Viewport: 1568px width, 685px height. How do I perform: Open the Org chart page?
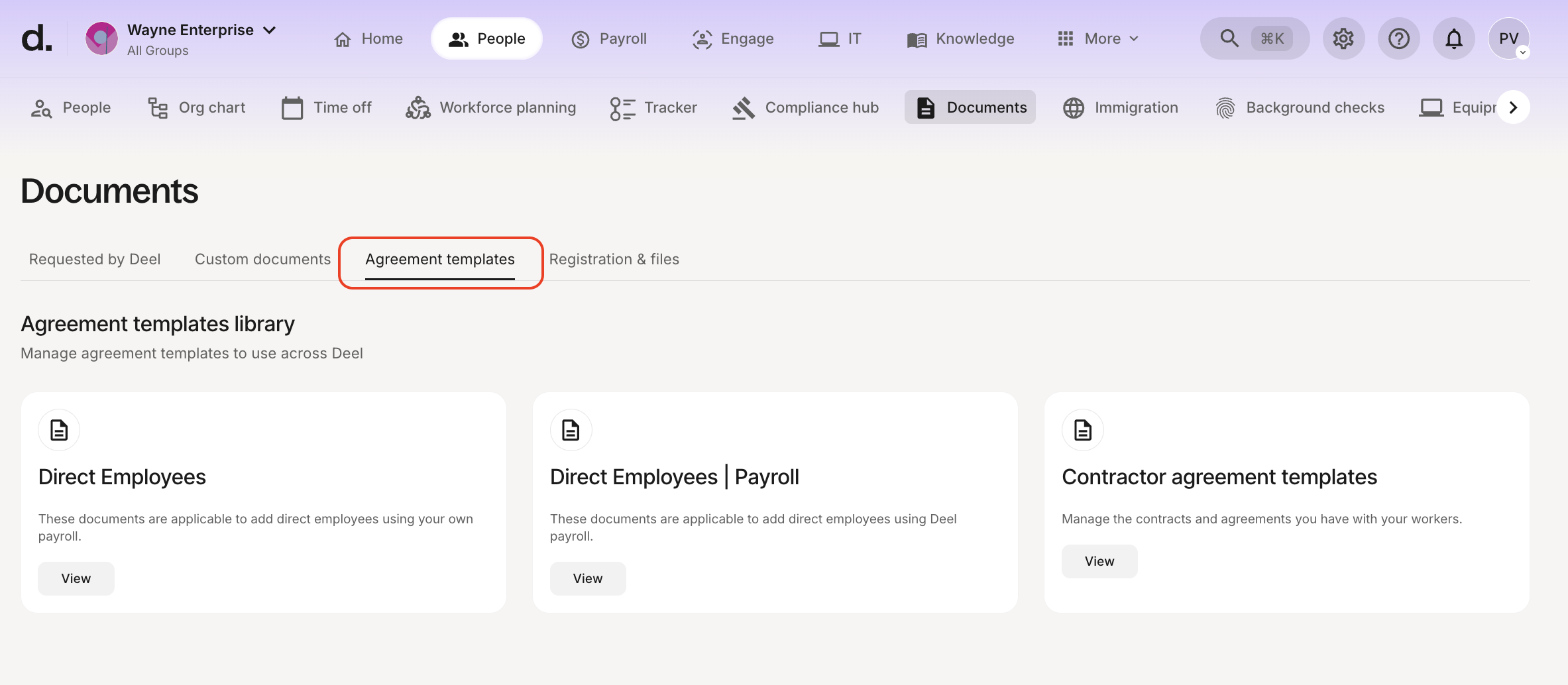[196, 107]
